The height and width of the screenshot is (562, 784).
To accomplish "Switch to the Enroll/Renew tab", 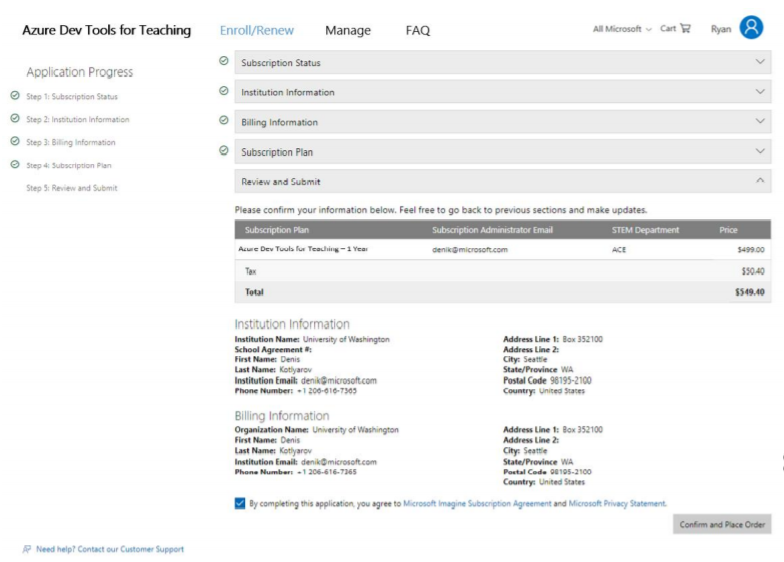I will coord(257,30).
